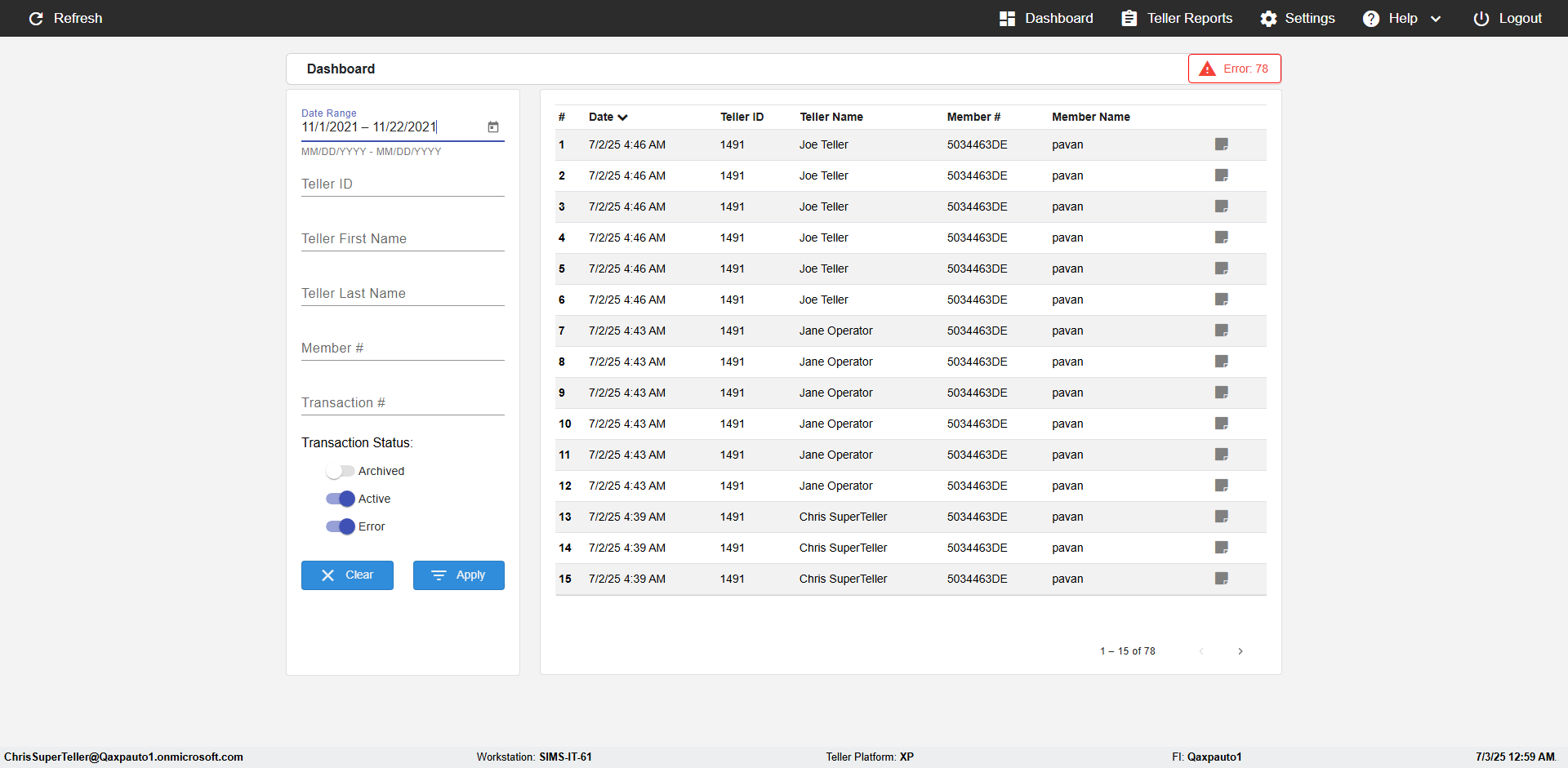Viewport: 1568px width, 768px height.
Task: Focus the Transaction # filter field
Action: coord(403,403)
